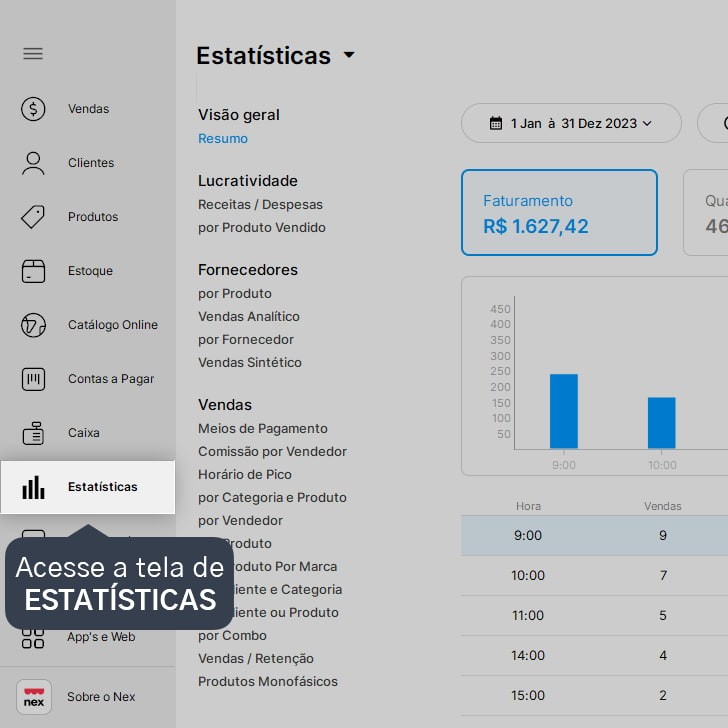Open Vendas / Retenção report
Viewport: 728px width, 728px height.
pyautogui.click(x=256, y=659)
